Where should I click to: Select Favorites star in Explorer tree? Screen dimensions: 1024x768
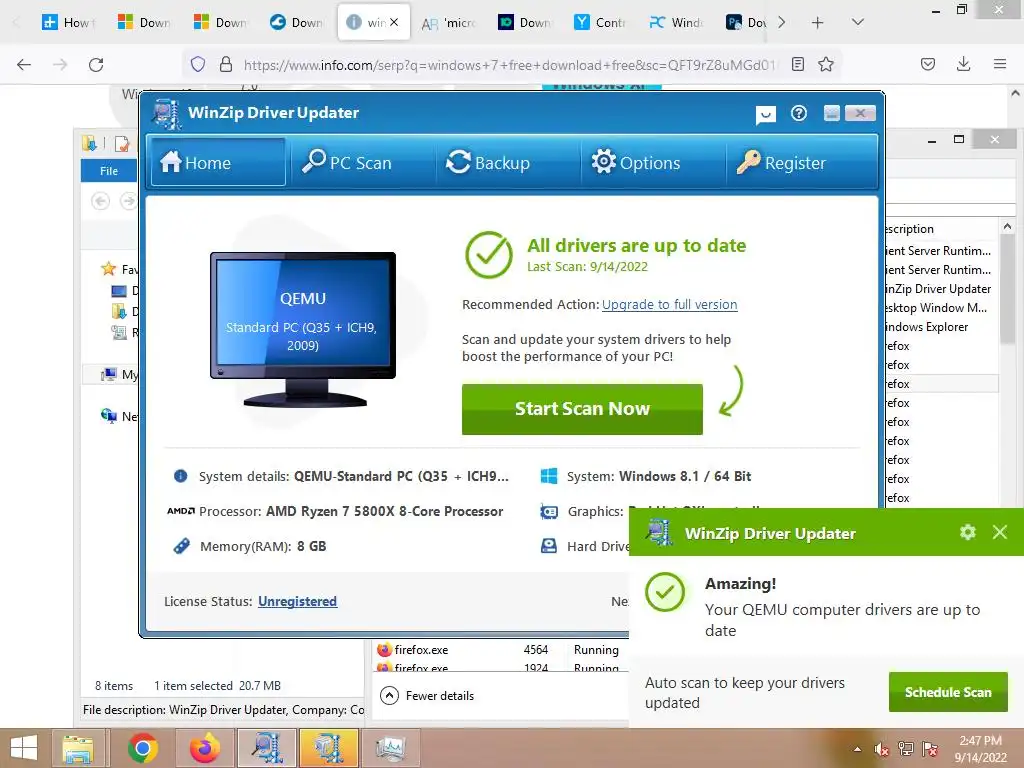108,269
